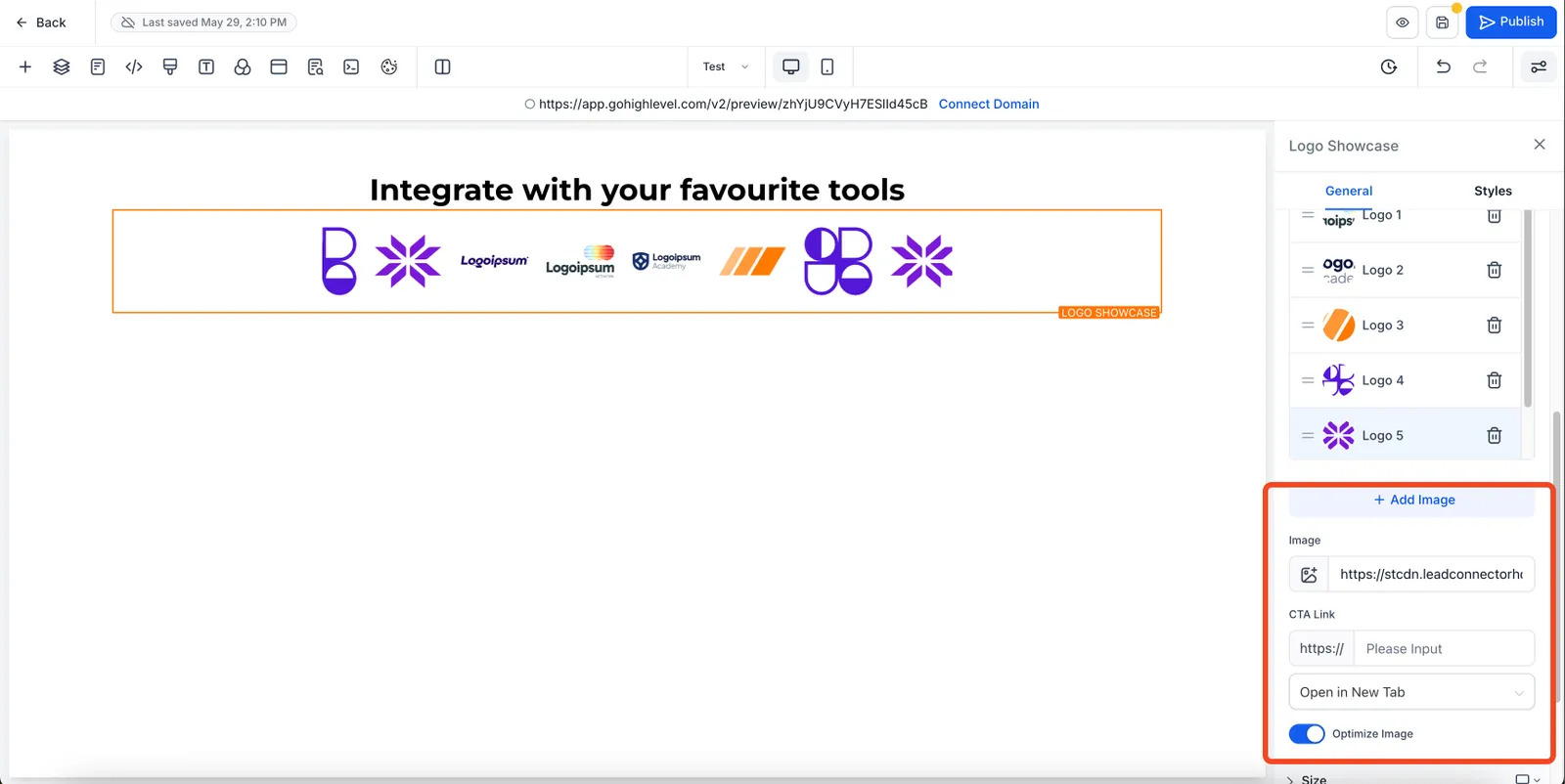Screen dimensions: 1565x784
Task: Preview page with eye icon
Action: [1403, 22]
